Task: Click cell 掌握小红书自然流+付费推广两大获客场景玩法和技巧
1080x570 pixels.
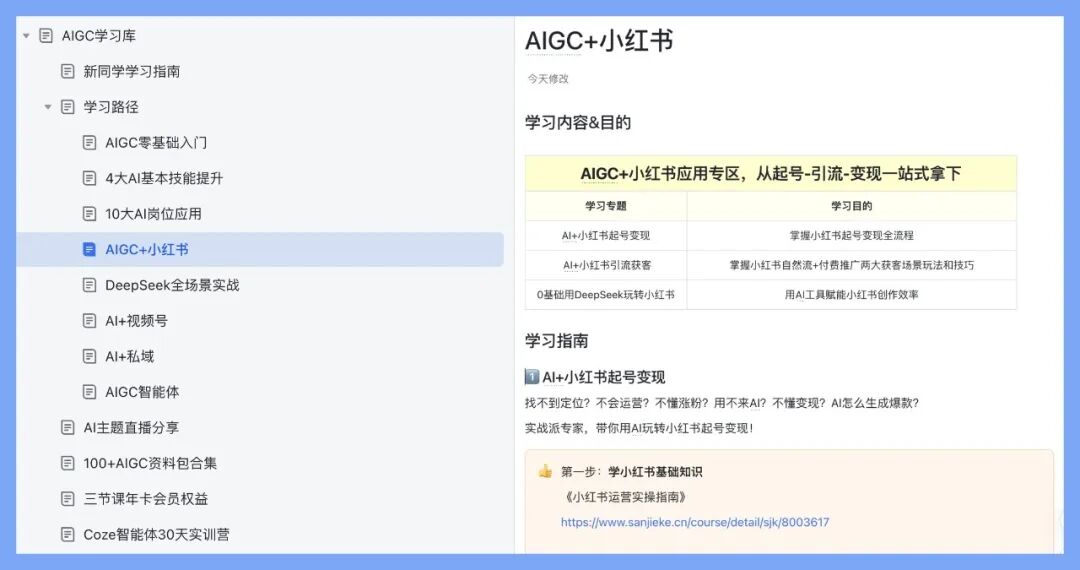Action: coord(852,265)
